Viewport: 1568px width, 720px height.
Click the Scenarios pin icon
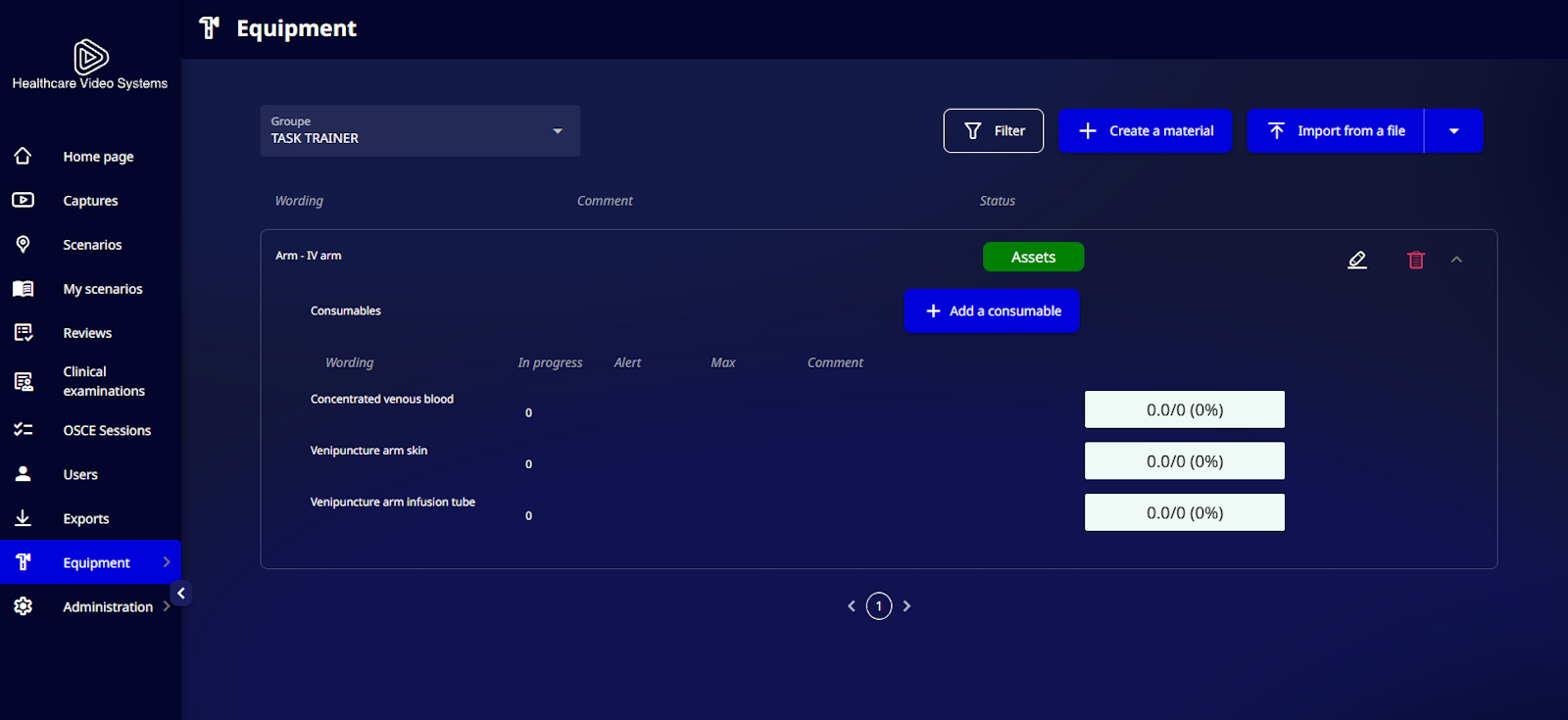click(x=23, y=244)
